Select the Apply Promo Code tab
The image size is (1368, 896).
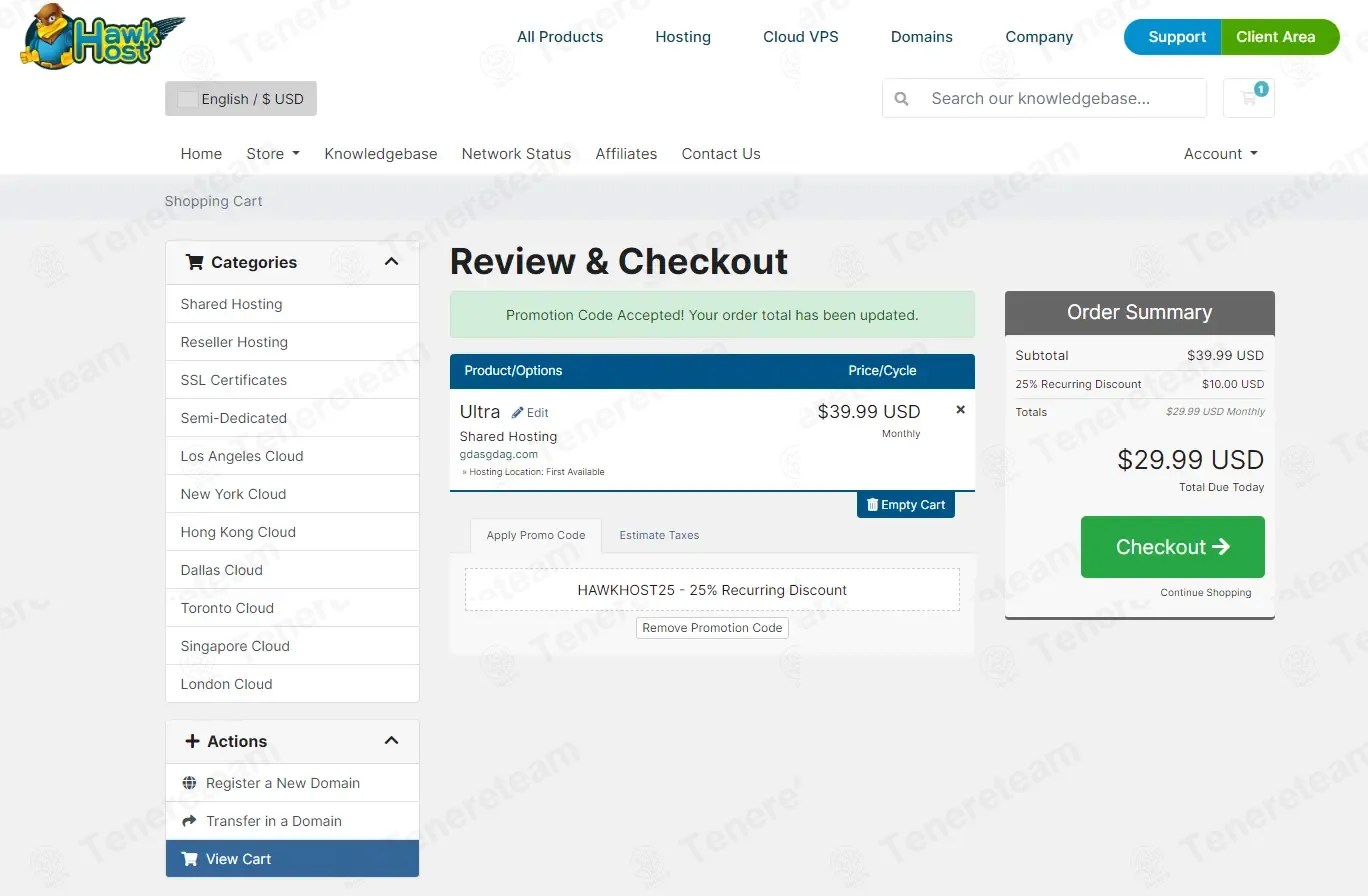pos(536,535)
